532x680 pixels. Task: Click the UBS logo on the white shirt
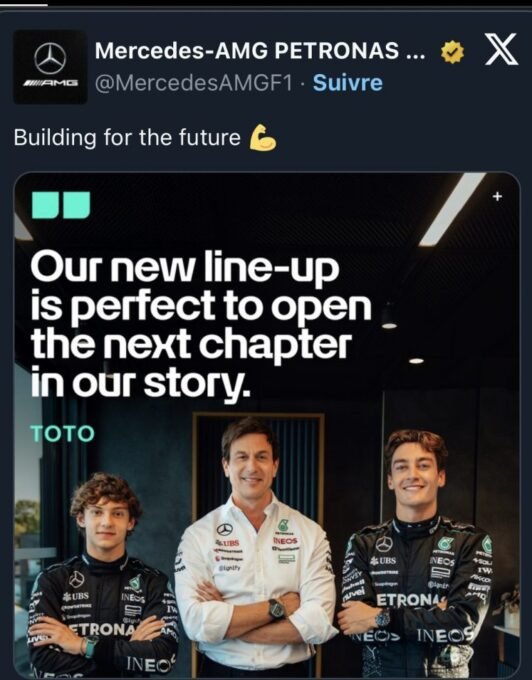click(228, 543)
